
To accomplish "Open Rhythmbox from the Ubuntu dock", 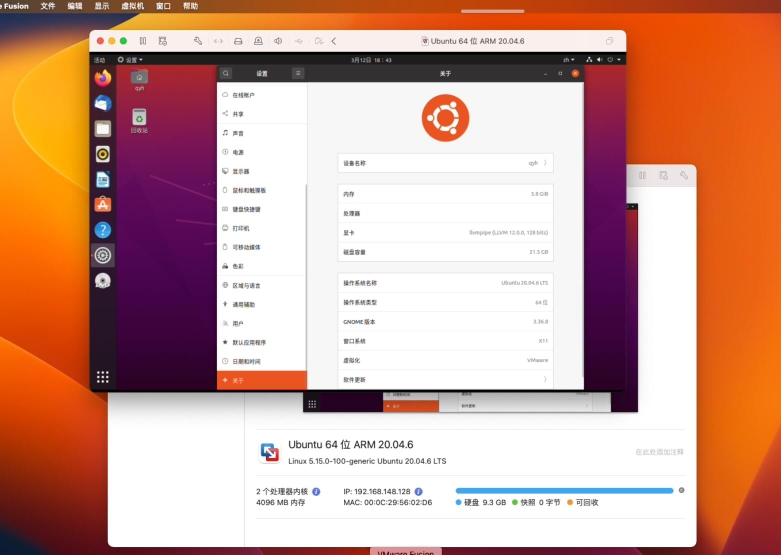I will click(x=103, y=154).
